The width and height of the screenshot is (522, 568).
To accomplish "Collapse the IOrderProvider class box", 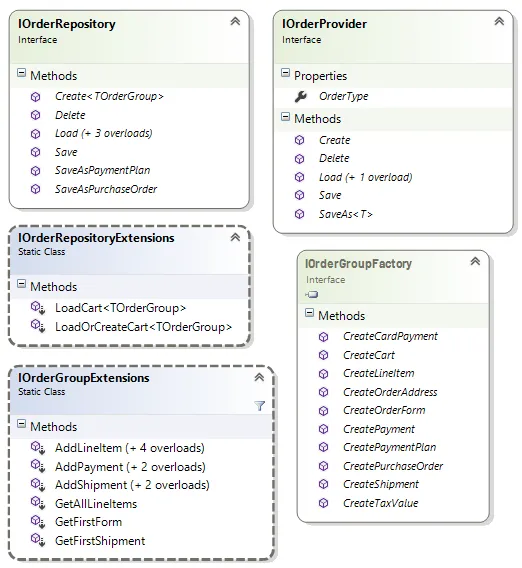I will (499, 21).
